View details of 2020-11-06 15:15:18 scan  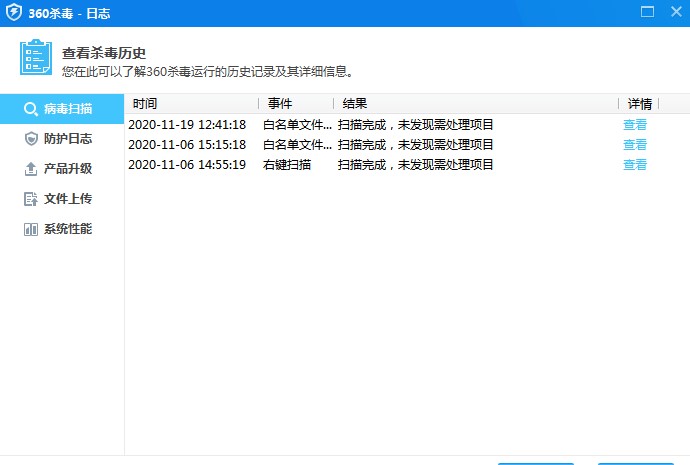click(635, 145)
